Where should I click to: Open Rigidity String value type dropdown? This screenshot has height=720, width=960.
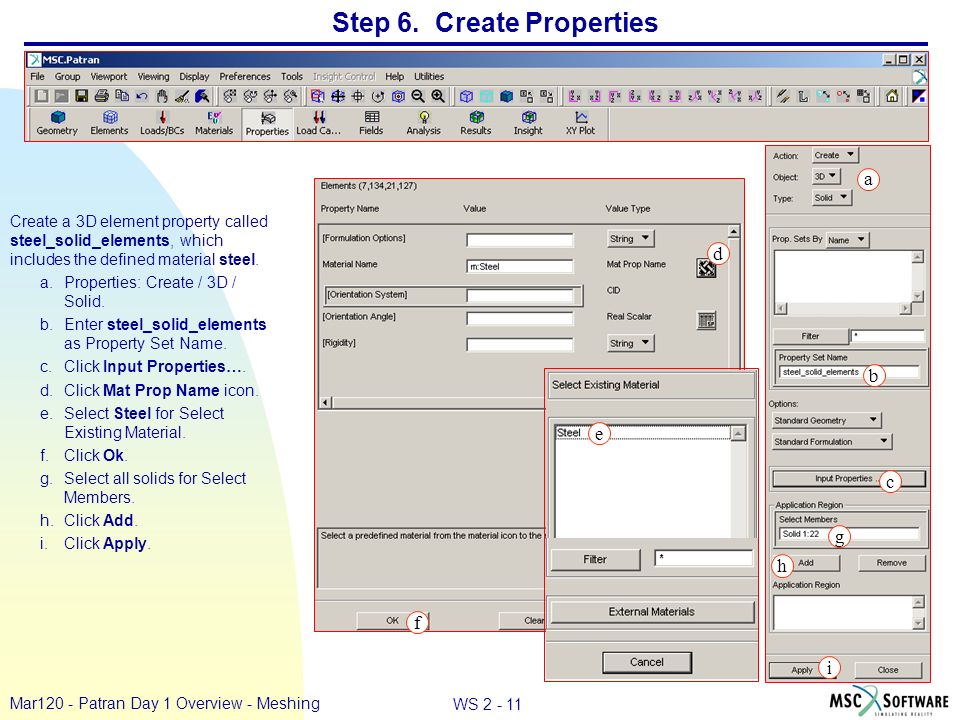(x=630, y=343)
